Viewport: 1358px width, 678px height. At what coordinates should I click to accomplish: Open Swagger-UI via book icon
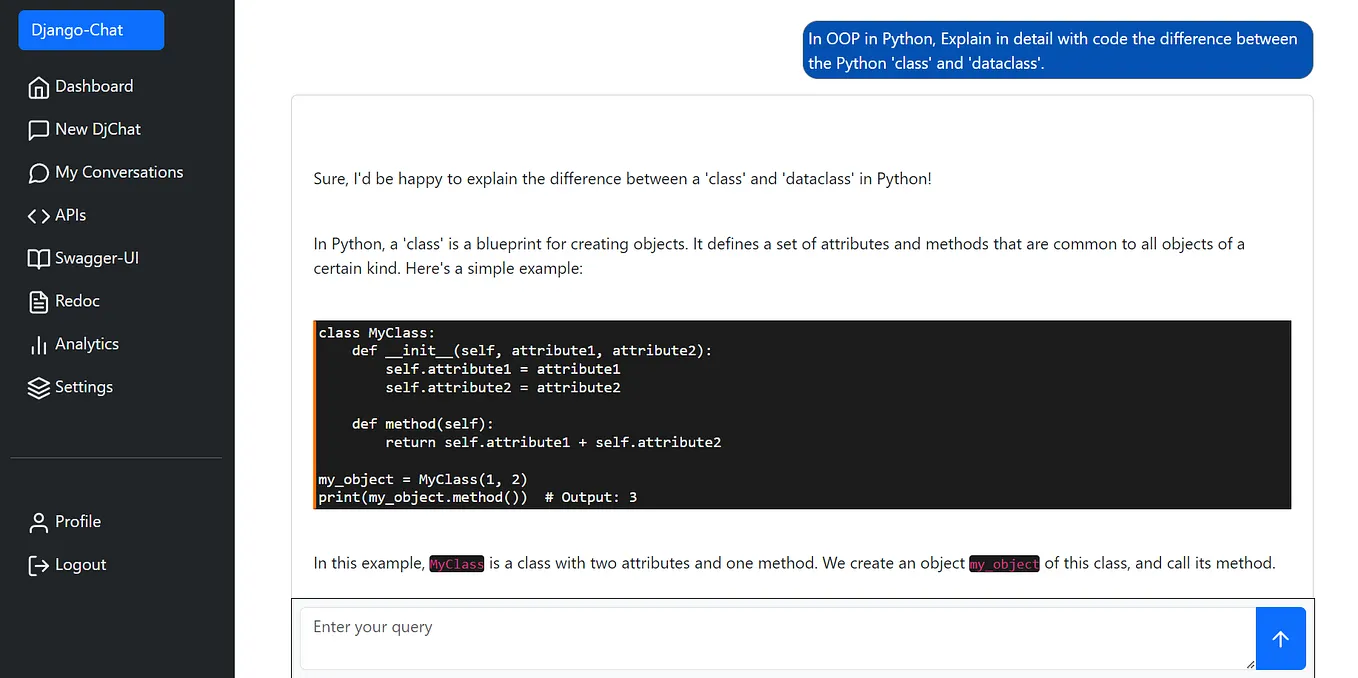tap(38, 258)
